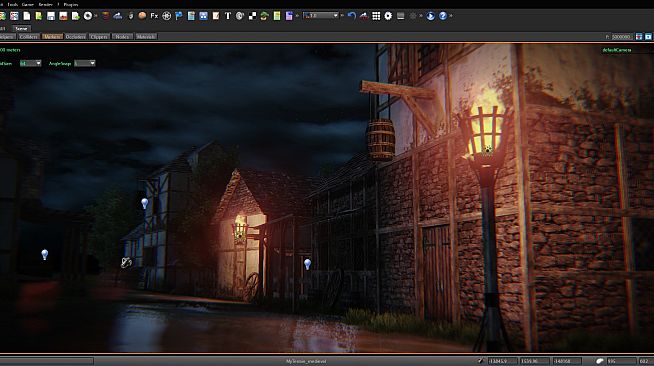Click the gray monitor screen icon
This screenshot has width=654, height=366.
[400, 16]
